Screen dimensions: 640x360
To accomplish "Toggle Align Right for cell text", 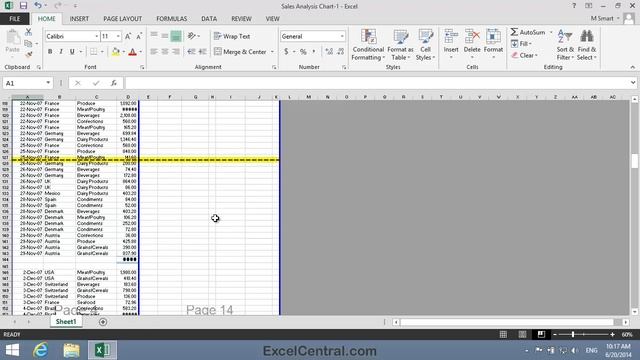I will pyautogui.click(x=176, y=52).
